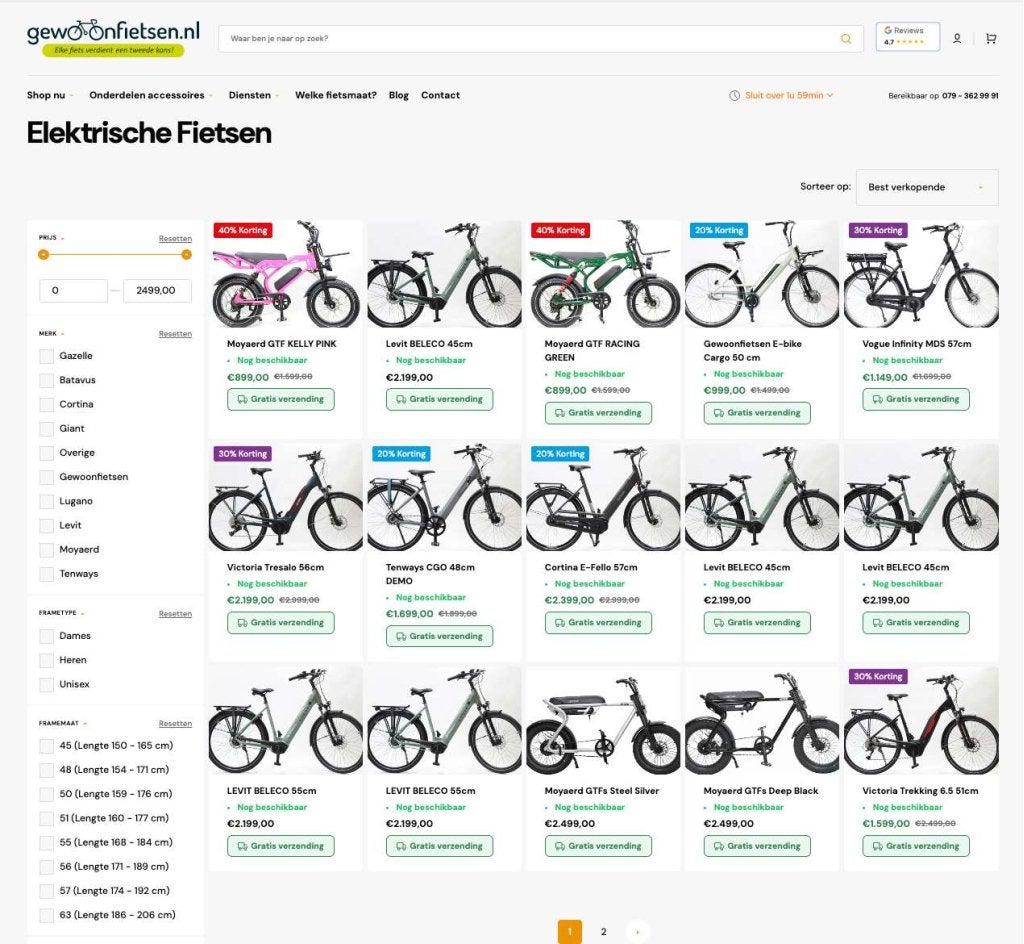Click the clock icon beside opening hours
This screenshot has height=944, width=1024.
[x=734, y=95]
